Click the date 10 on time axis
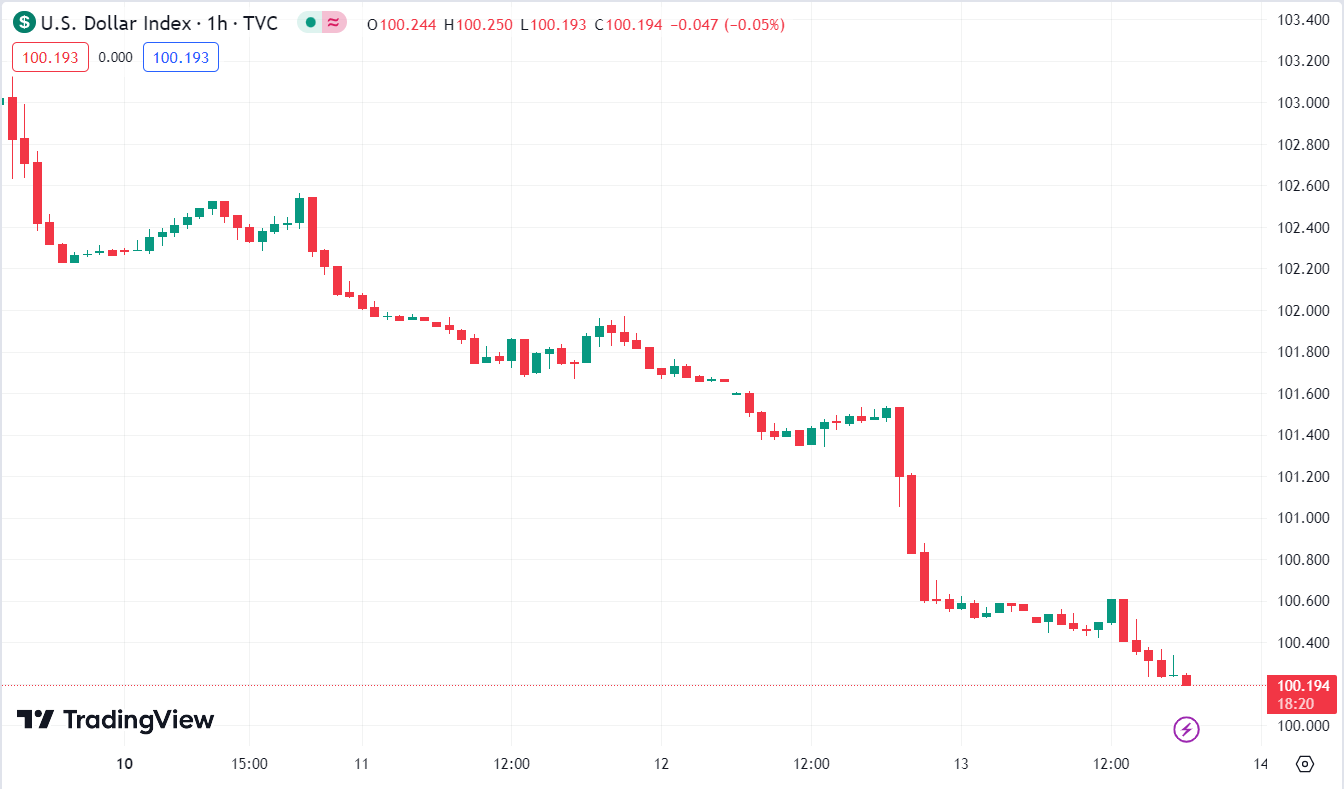This screenshot has height=789, width=1344. tap(124, 764)
